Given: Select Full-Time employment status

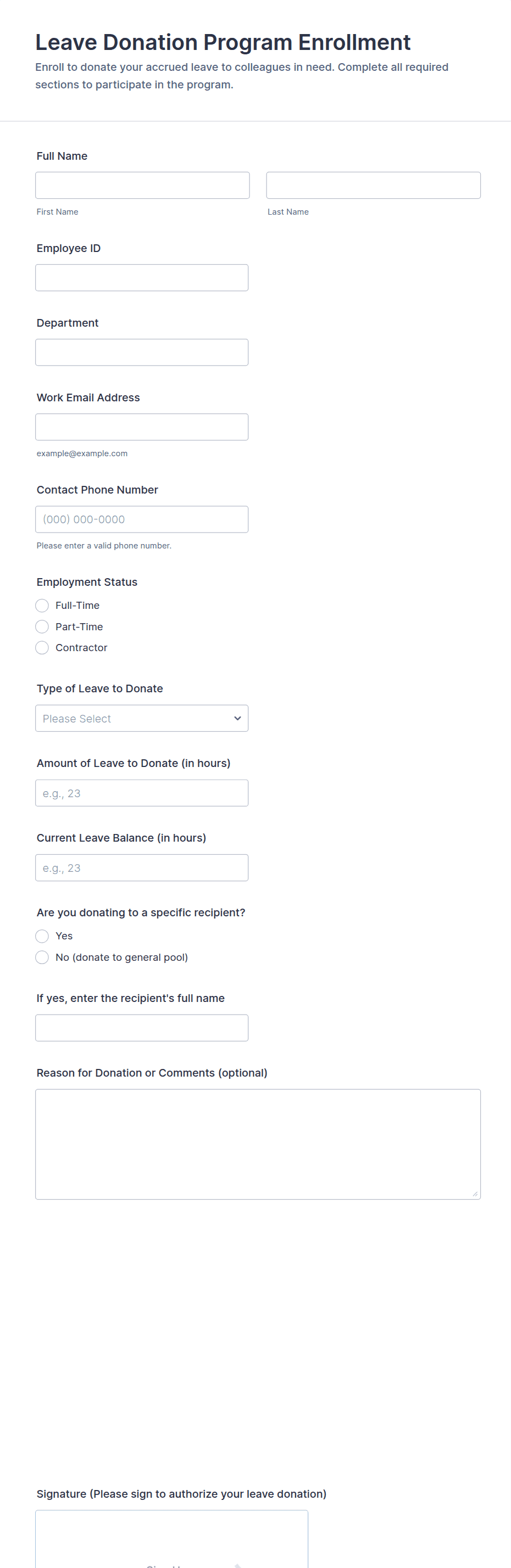Looking at the screenshot, I should point(42,606).
